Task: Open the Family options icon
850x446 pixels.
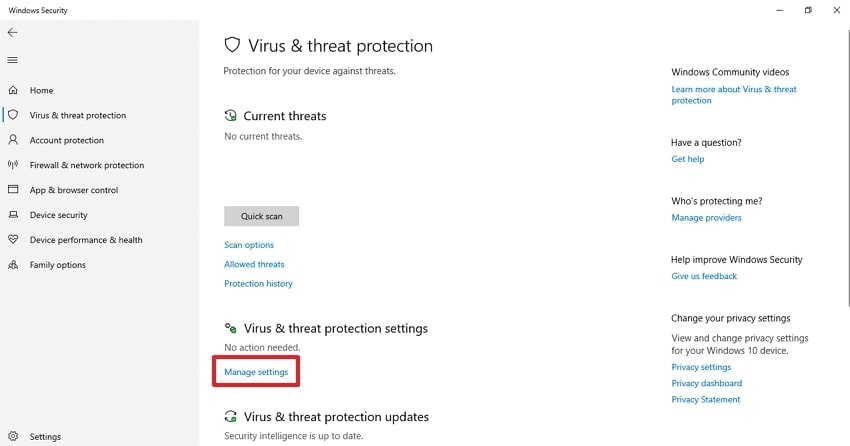Action: 13,265
